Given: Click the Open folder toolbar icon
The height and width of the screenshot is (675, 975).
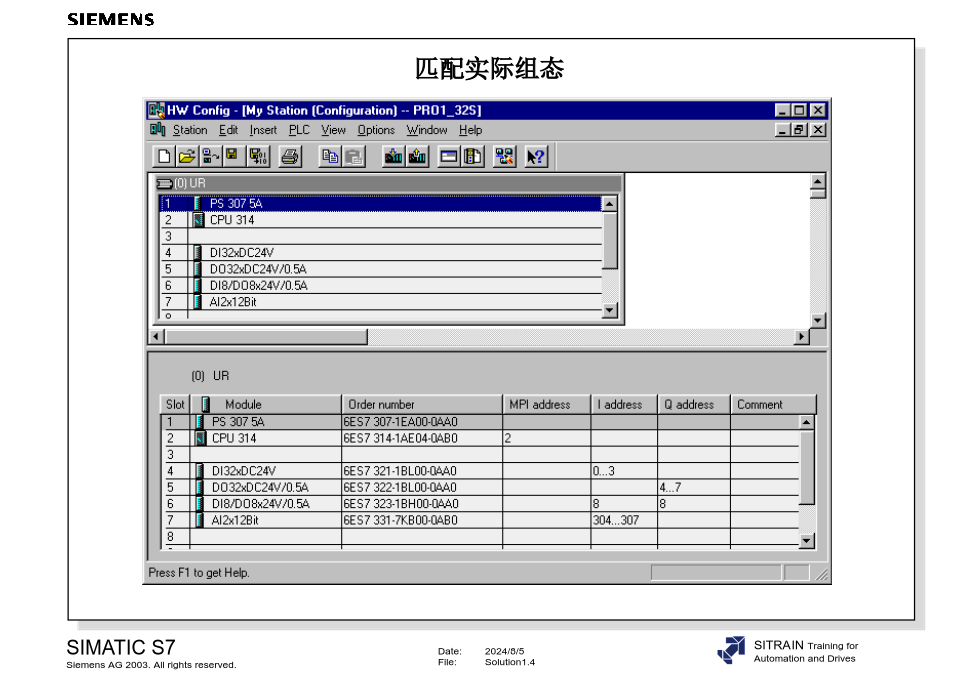Looking at the screenshot, I should tap(187, 156).
